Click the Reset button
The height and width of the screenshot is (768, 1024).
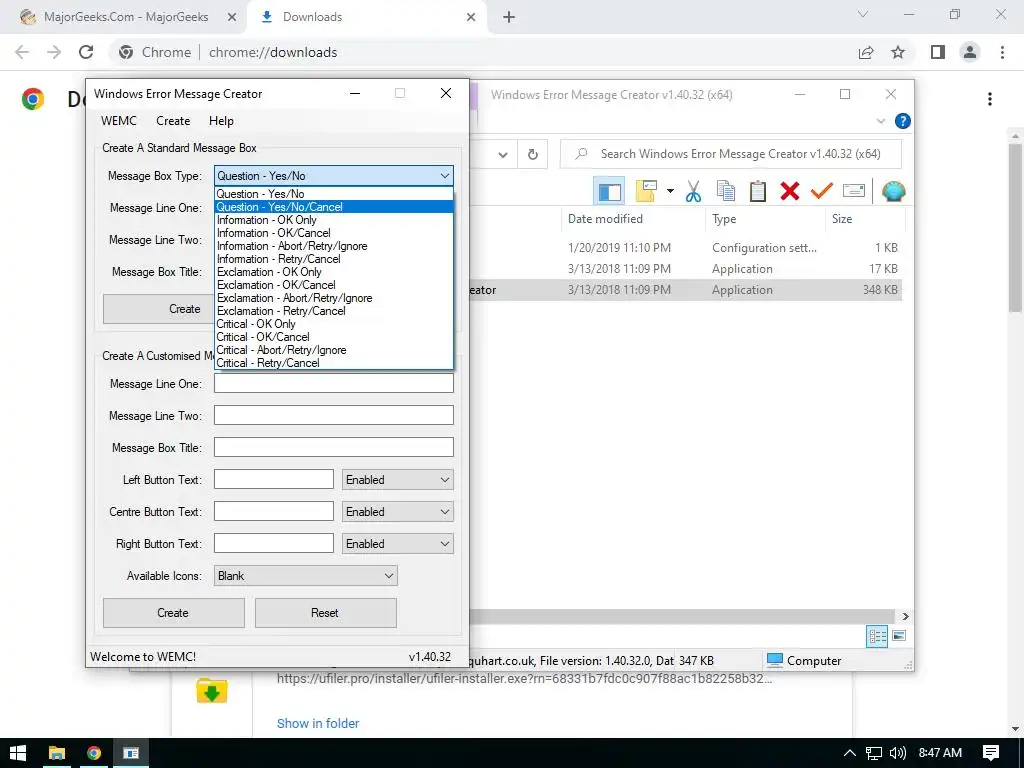tap(325, 613)
